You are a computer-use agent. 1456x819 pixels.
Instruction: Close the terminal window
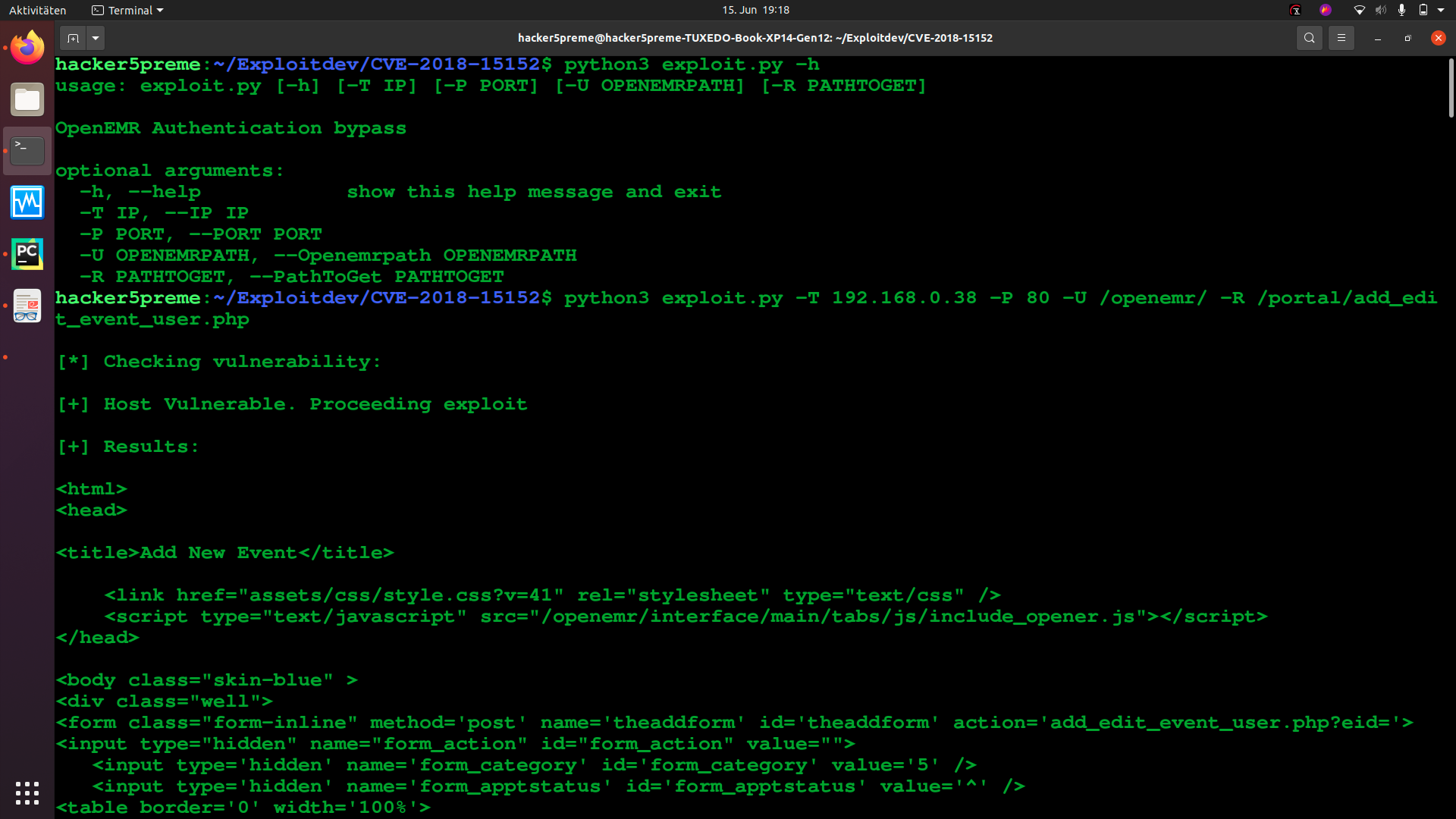tap(1438, 38)
